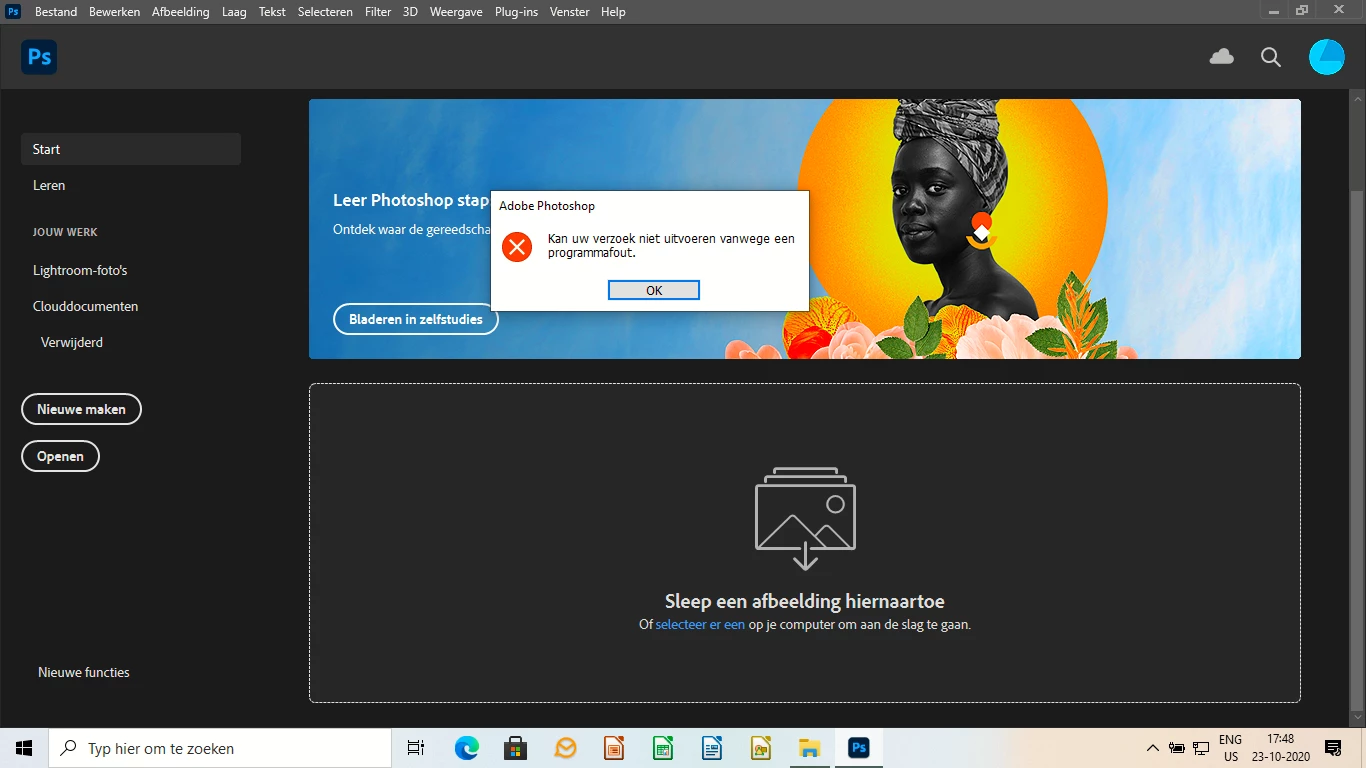Open the green spreadsheet app on taskbar
This screenshot has height=768, width=1366.
point(662,748)
